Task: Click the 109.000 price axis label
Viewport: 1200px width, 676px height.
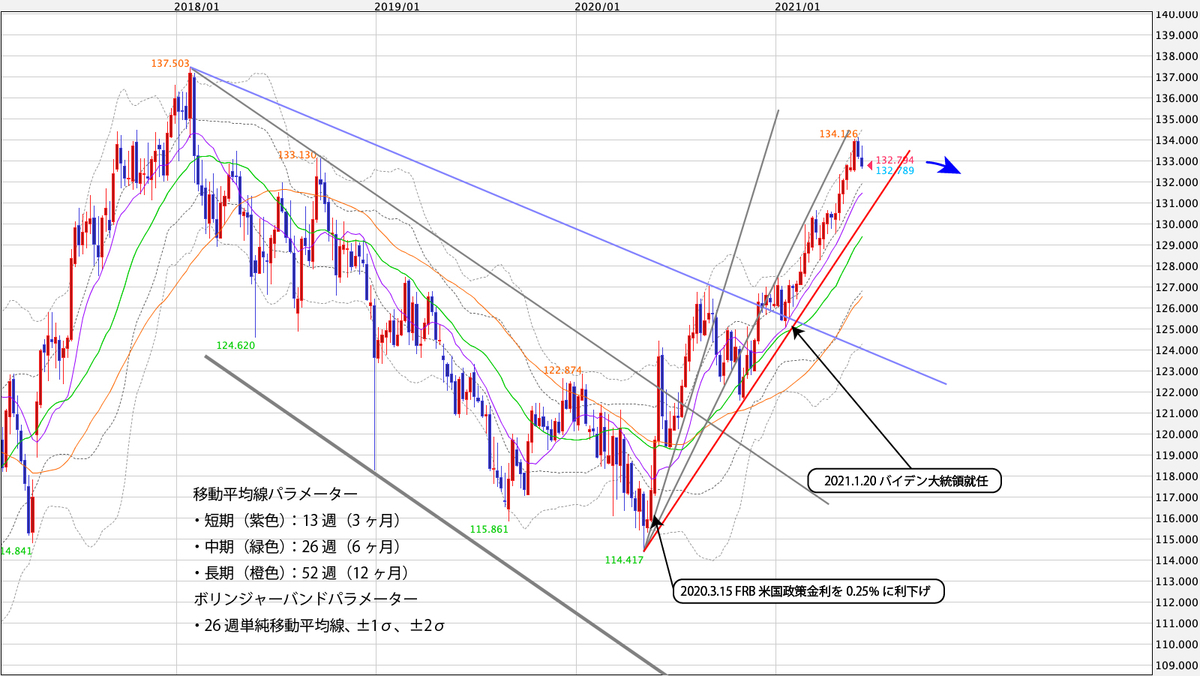Action: tap(1176, 665)
